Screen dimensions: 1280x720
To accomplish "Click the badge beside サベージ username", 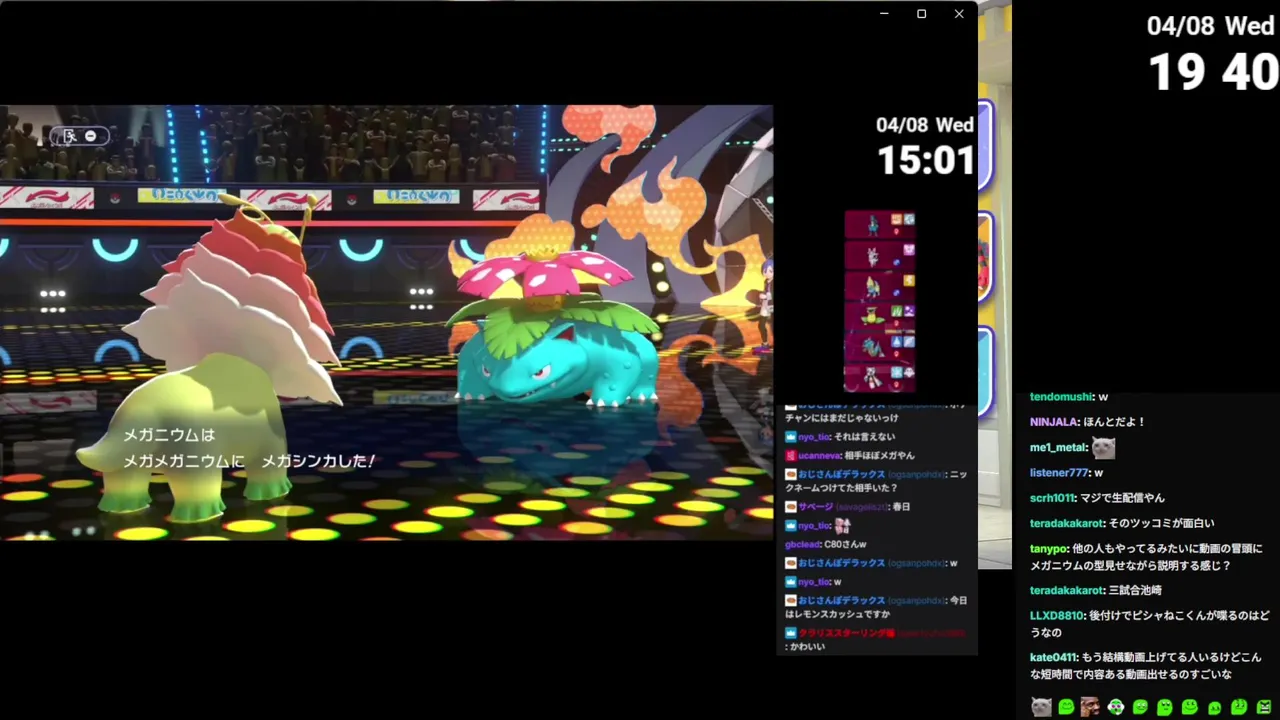I will tap(790, 507).
